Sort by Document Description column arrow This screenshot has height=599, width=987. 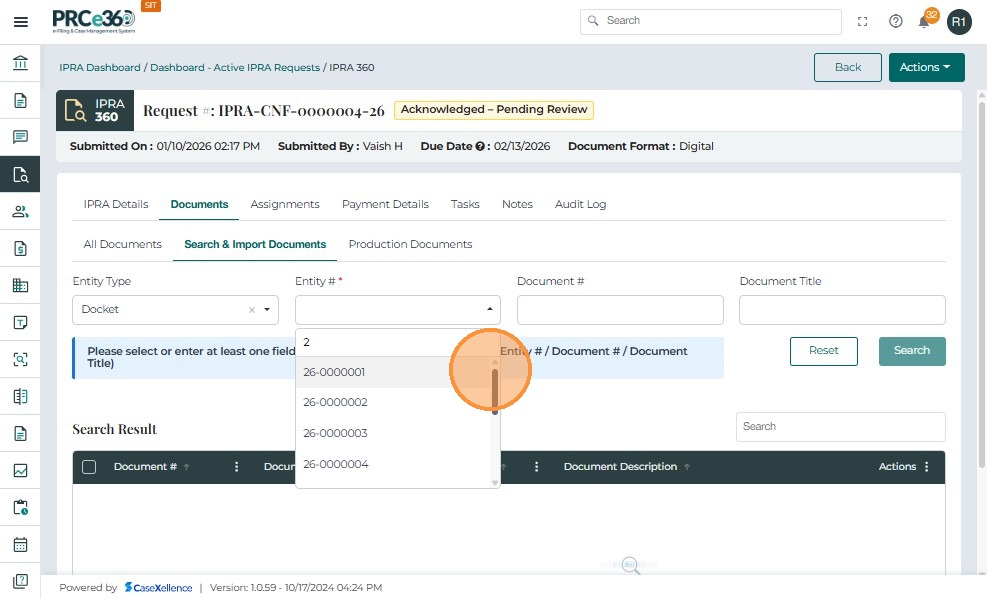point(687,467)
